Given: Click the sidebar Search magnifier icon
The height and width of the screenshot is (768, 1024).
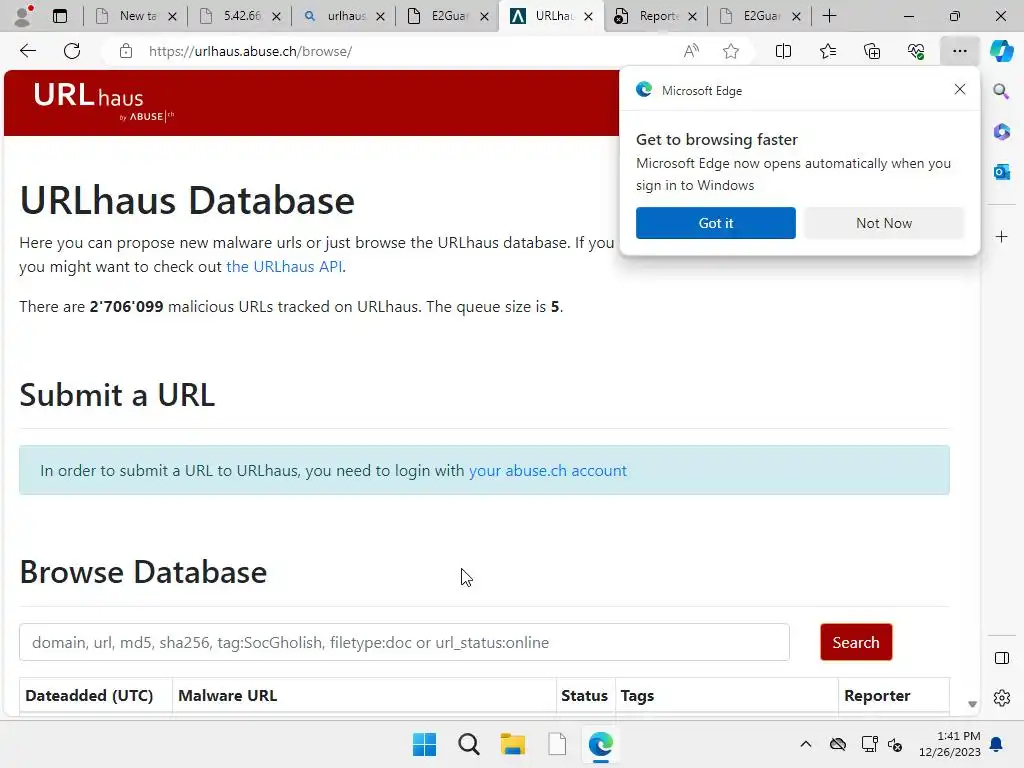Looking at the screenshot, I should 1001,91.
